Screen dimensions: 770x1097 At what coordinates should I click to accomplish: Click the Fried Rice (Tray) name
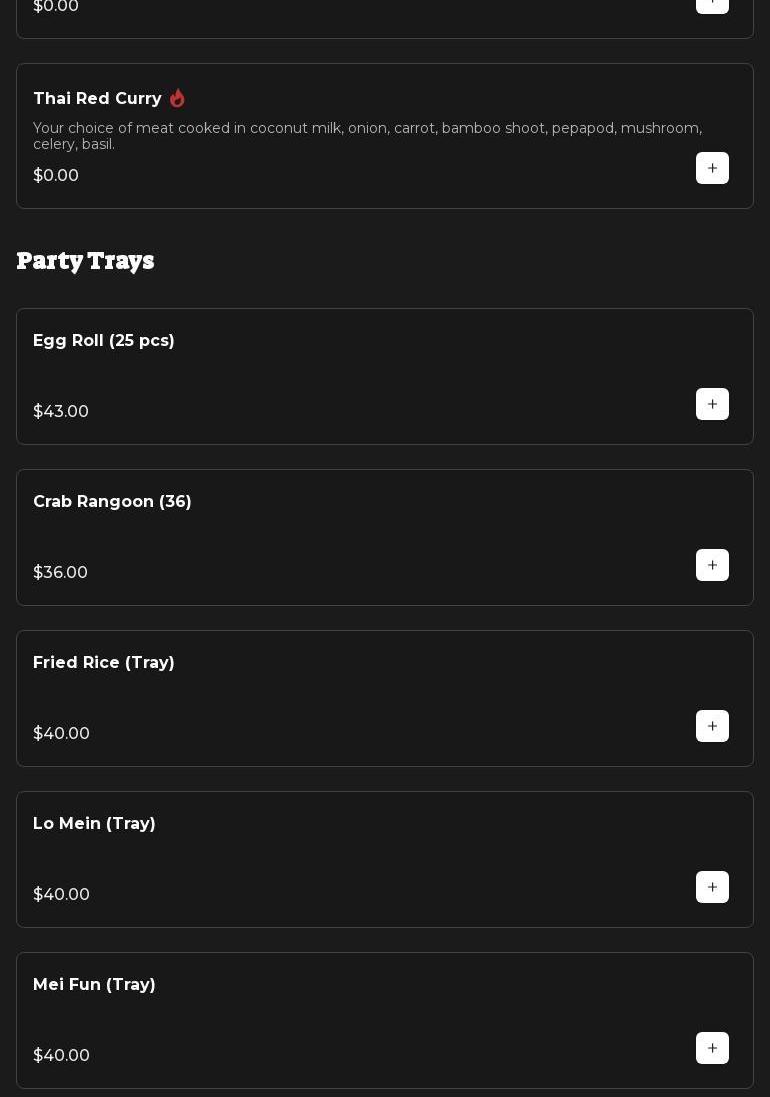[x=104, y=663]
